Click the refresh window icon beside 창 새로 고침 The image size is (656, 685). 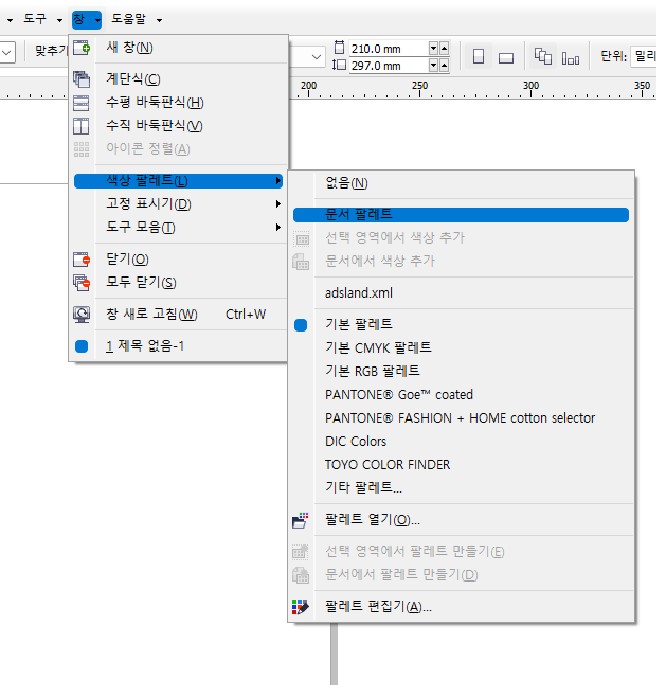coord(82,314)
